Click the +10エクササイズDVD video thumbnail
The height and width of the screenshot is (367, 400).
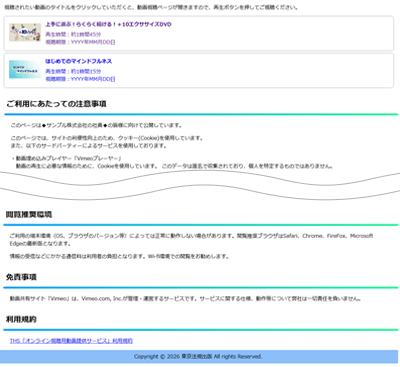[25, 32]
